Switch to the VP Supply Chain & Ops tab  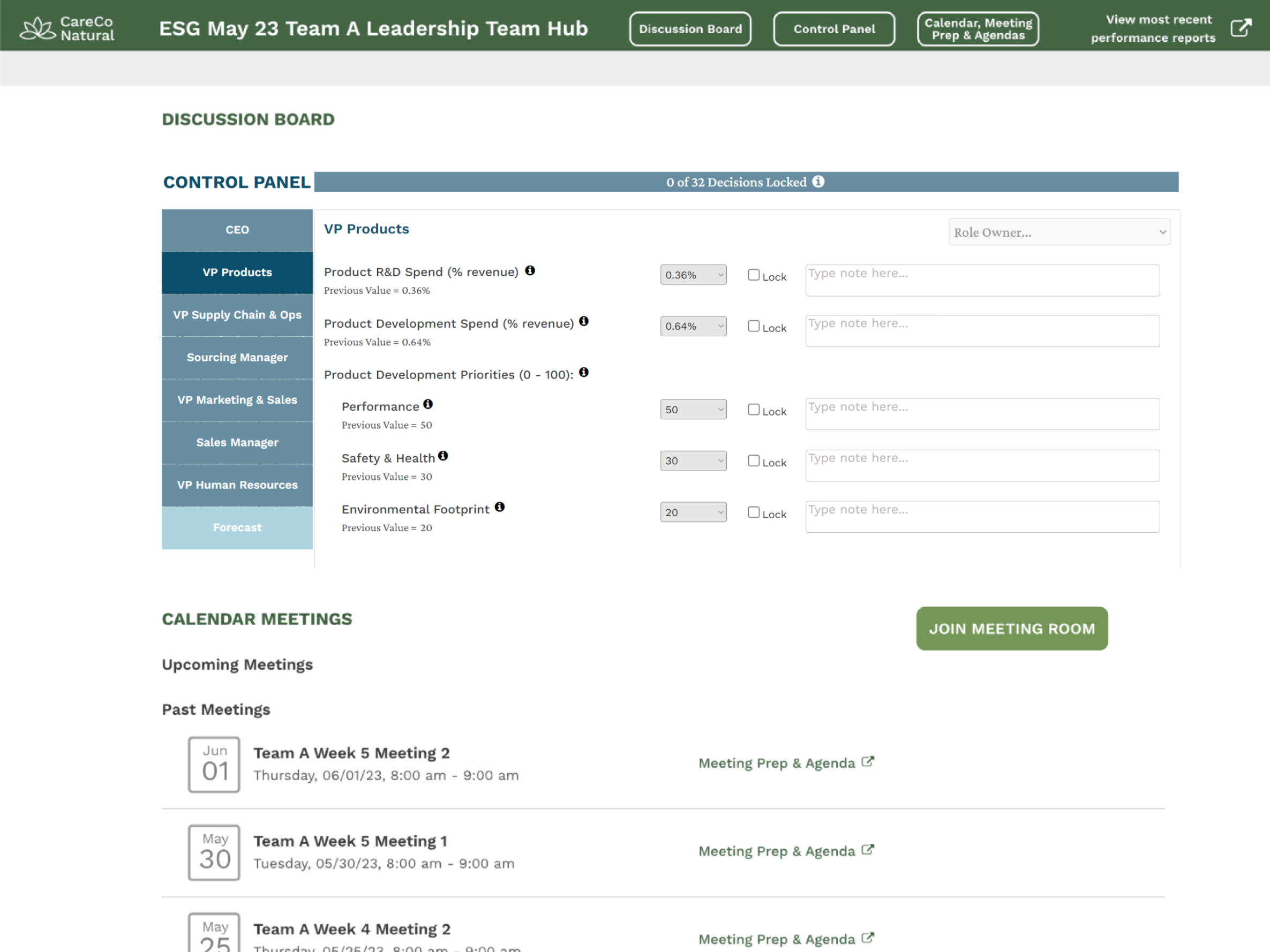237,315
